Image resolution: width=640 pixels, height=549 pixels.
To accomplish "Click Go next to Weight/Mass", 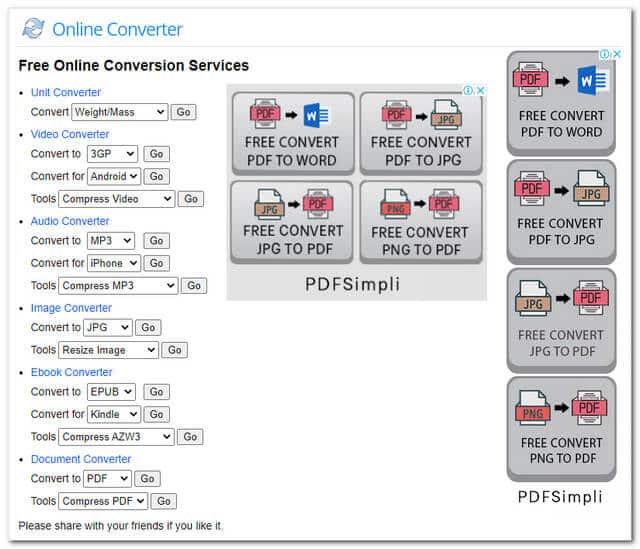I will point(183,112).
